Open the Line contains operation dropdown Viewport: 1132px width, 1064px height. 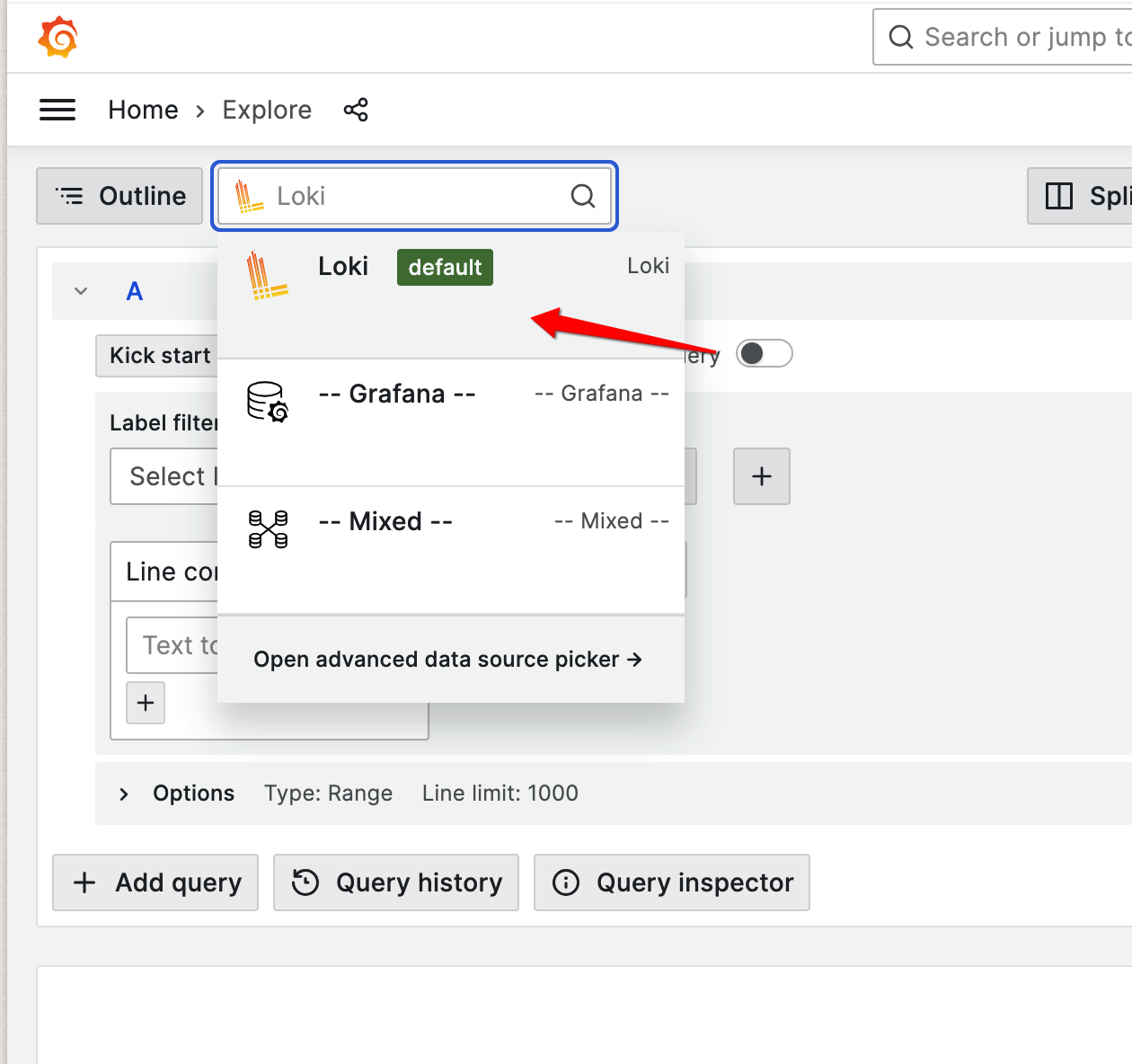[x=164, y=572]
